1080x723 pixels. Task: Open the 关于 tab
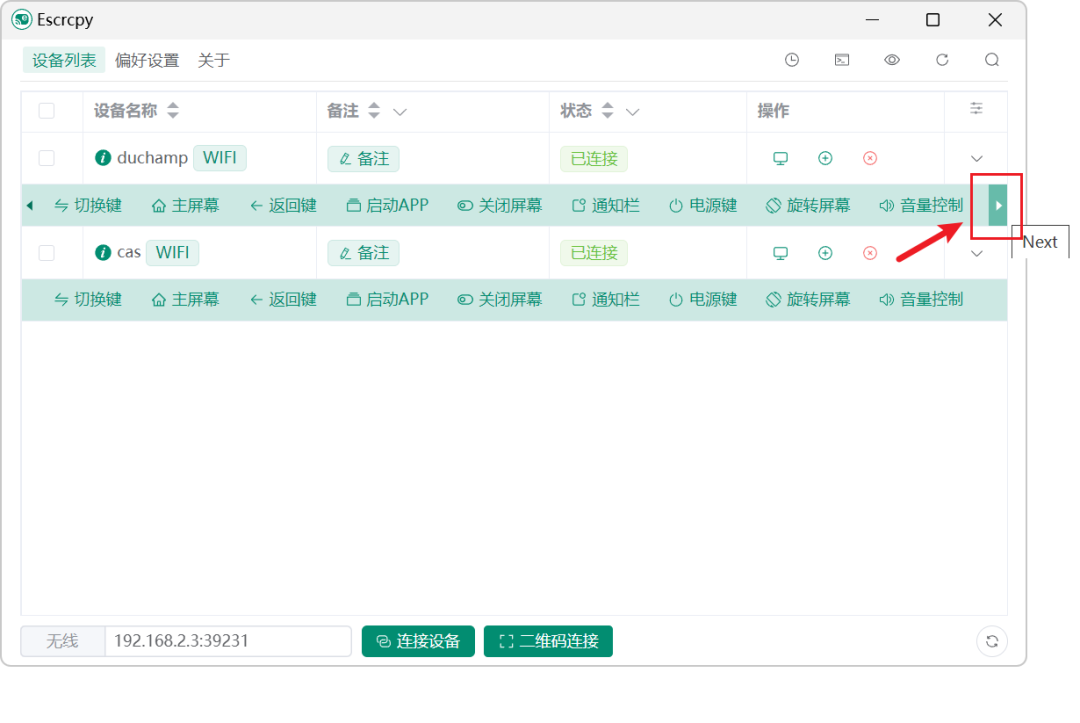[214, 60]
